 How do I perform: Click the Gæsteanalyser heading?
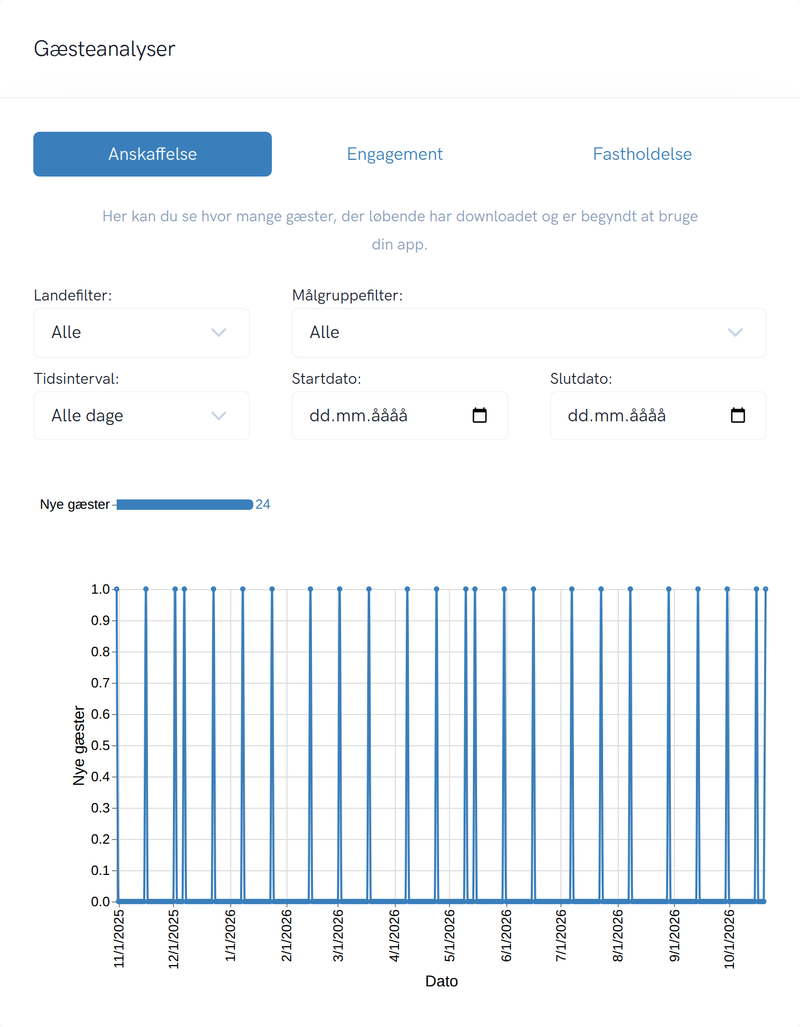point(104,49)
